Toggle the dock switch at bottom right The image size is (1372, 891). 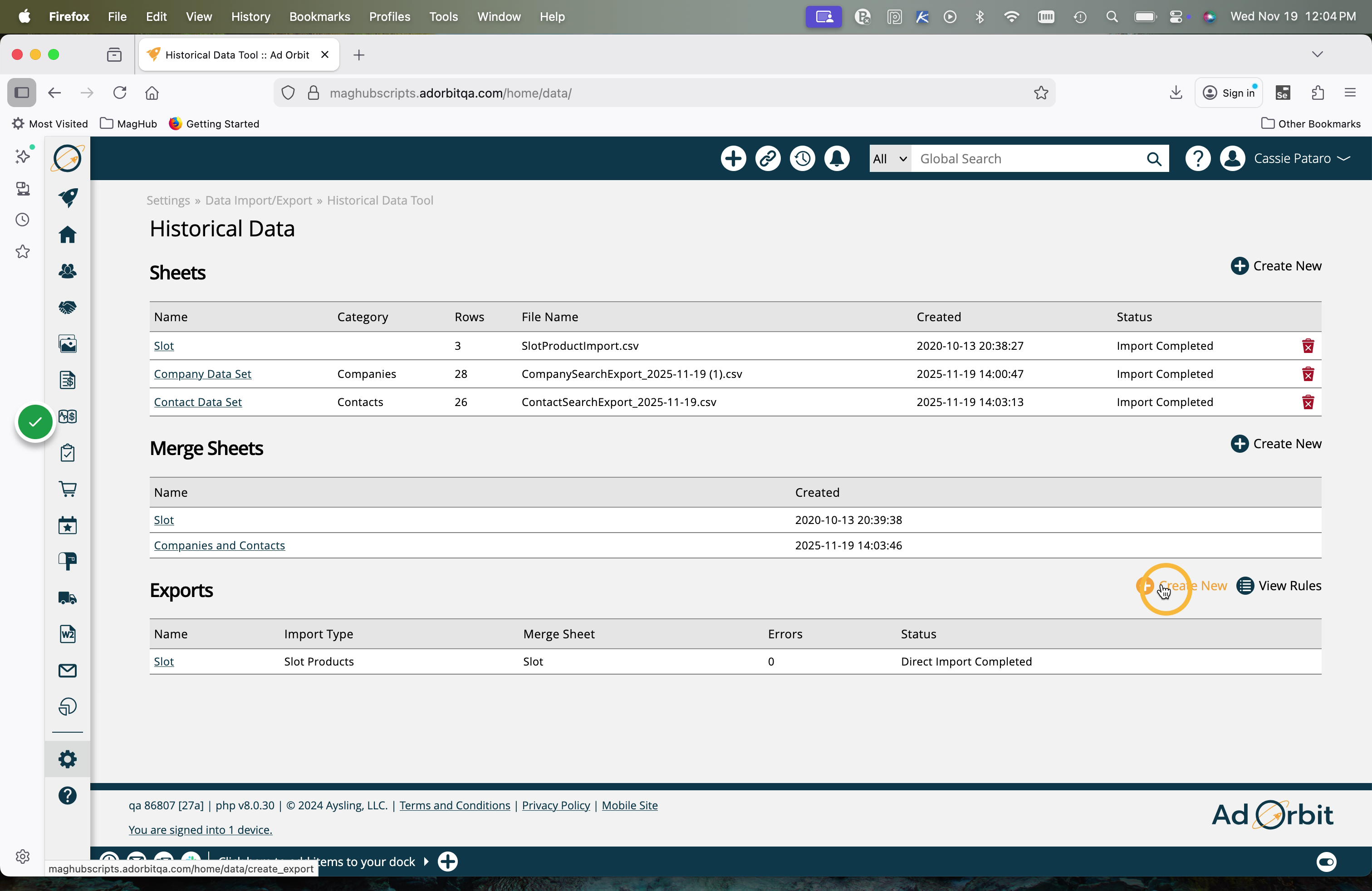1326,862
